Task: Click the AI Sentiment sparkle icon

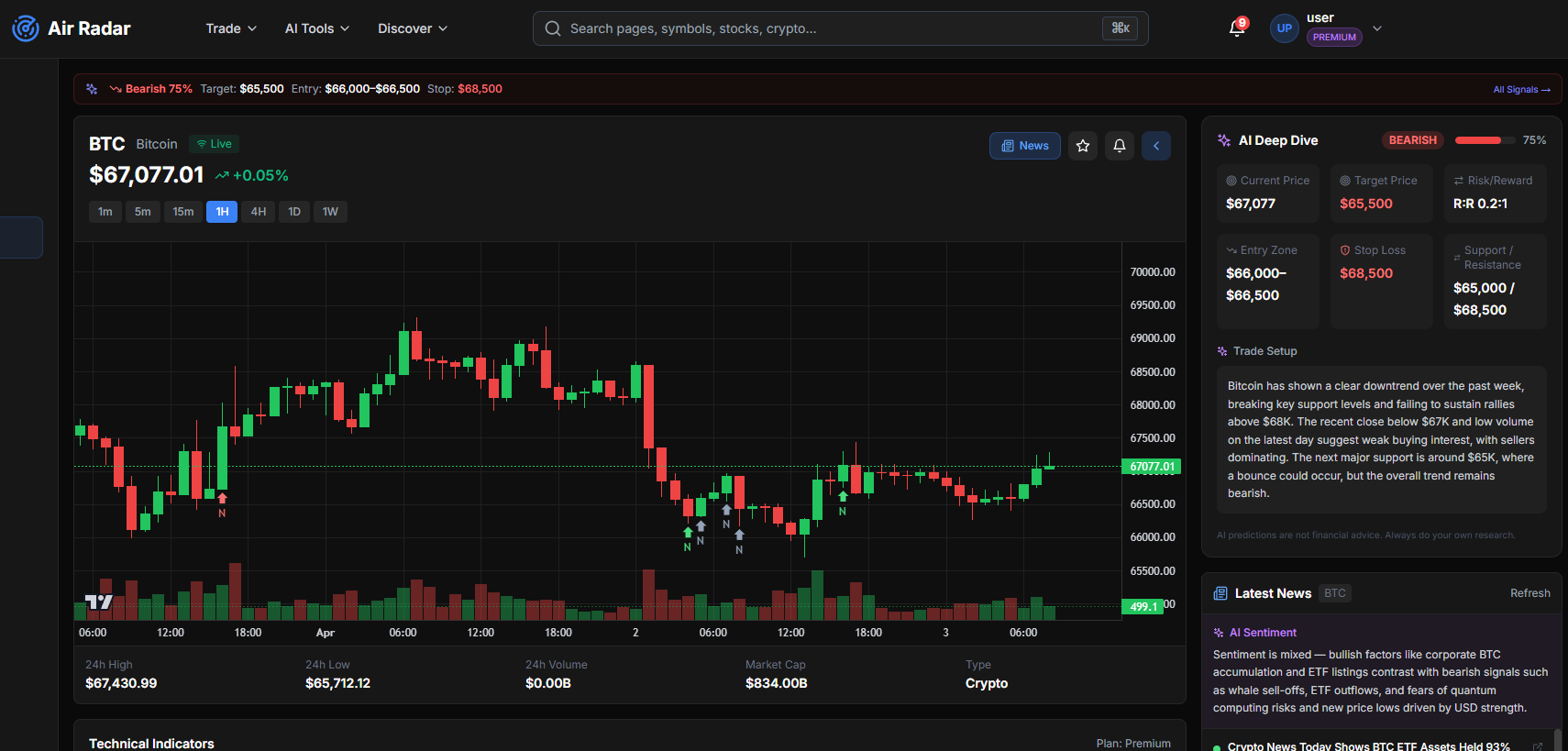Action: coord(1219,633)
